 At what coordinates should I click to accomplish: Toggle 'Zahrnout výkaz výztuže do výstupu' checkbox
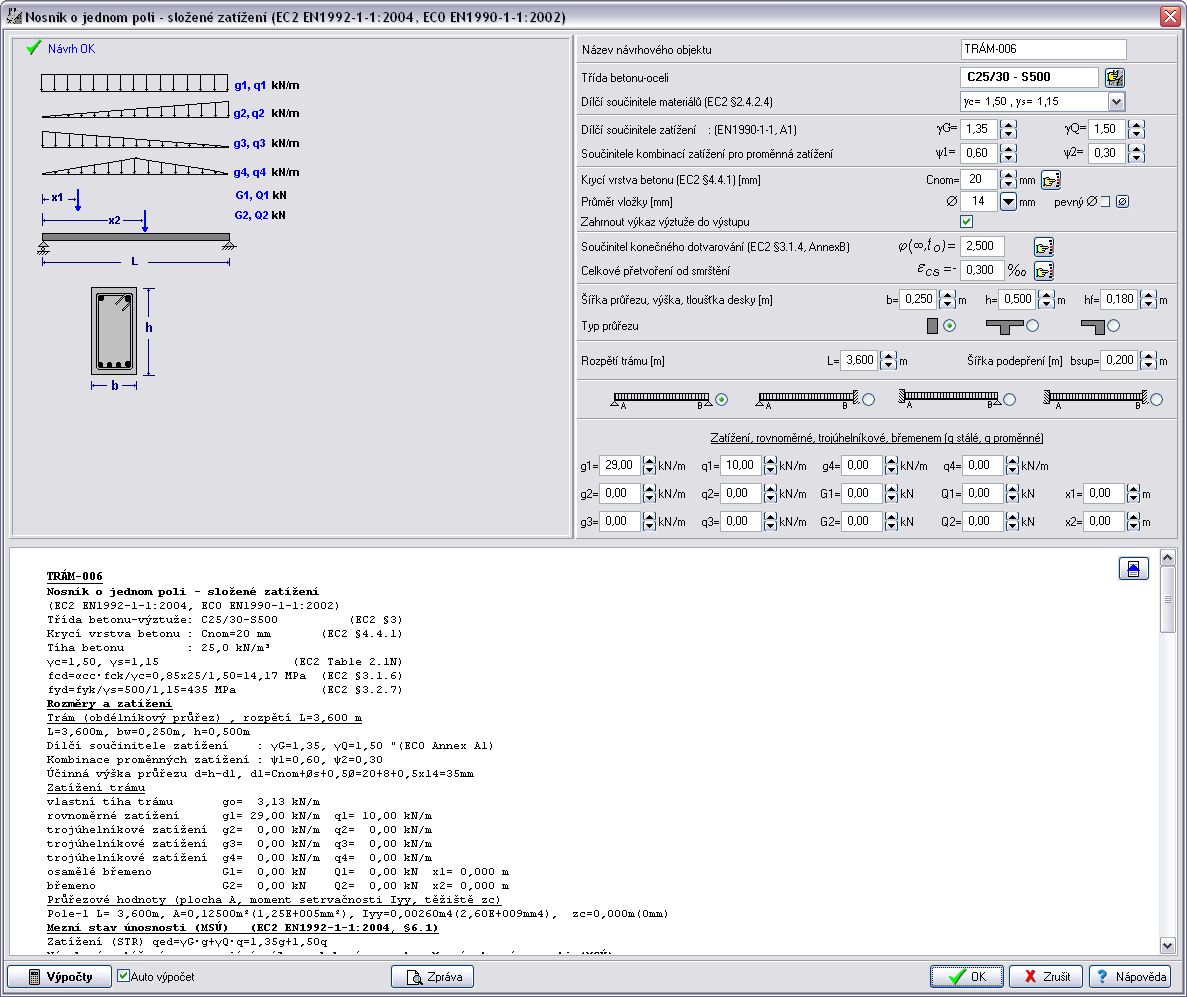[966, 222]
